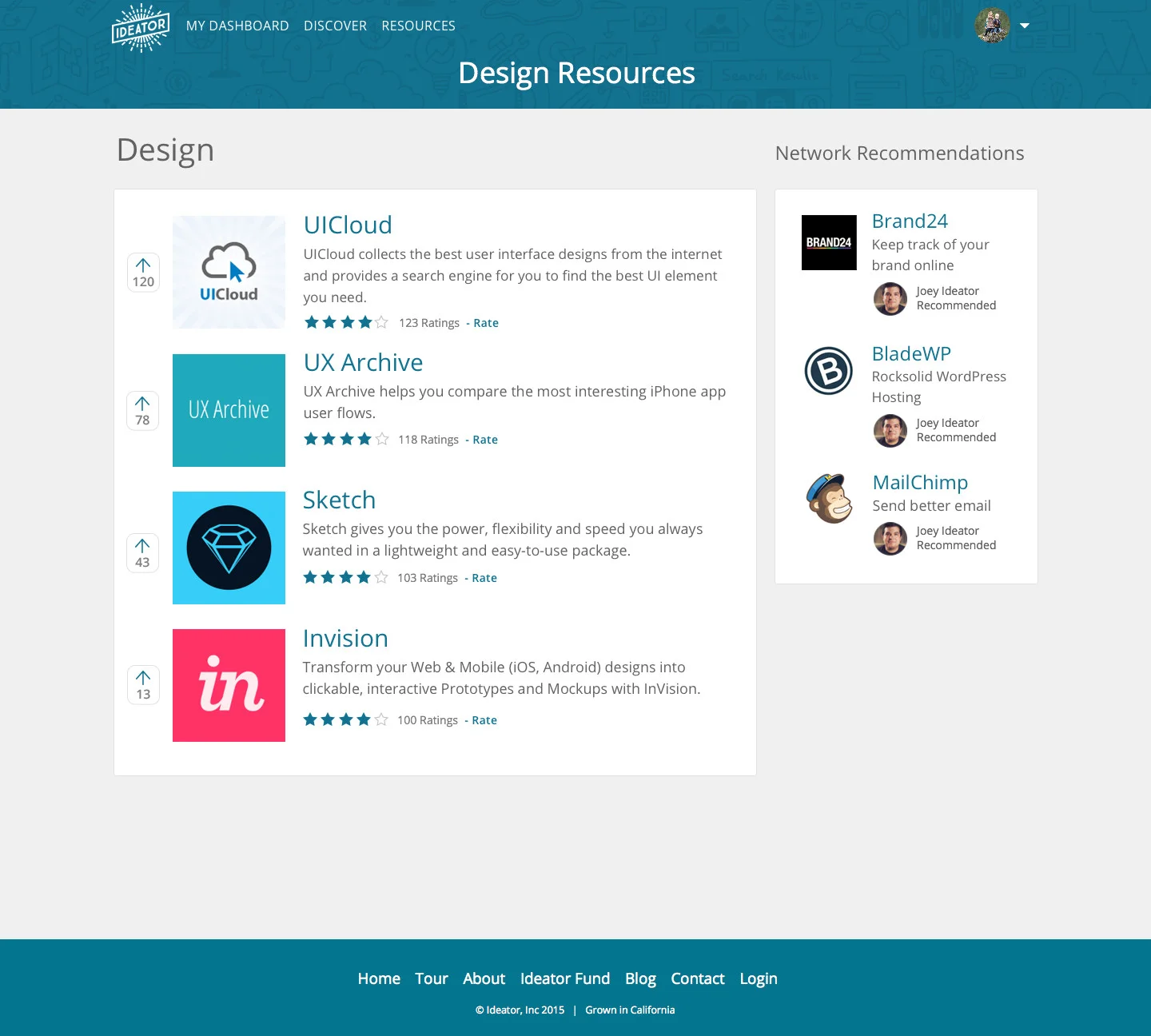Click 'Design Resources' page title
The image size is (1151, 1036).
coord(576,73)
